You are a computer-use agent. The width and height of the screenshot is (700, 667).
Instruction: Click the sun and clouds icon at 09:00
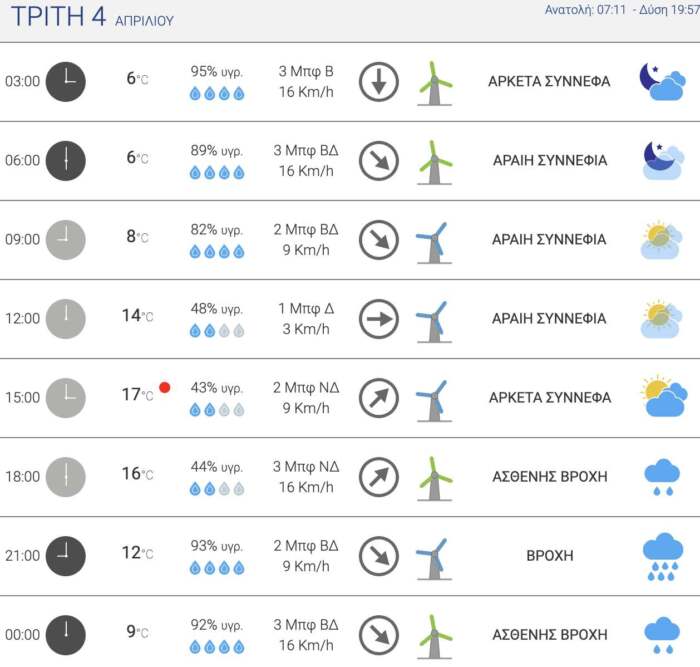click(661, 240)
